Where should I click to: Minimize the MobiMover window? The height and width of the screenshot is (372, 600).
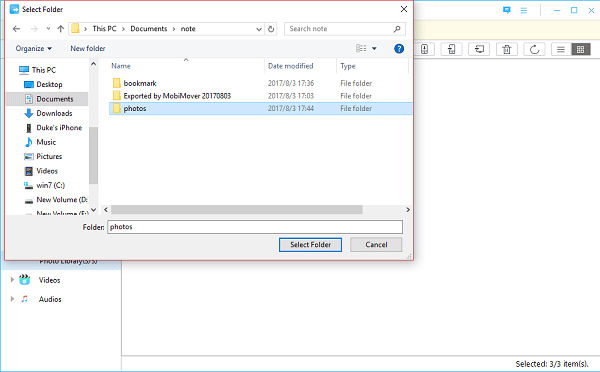point(557,10)
